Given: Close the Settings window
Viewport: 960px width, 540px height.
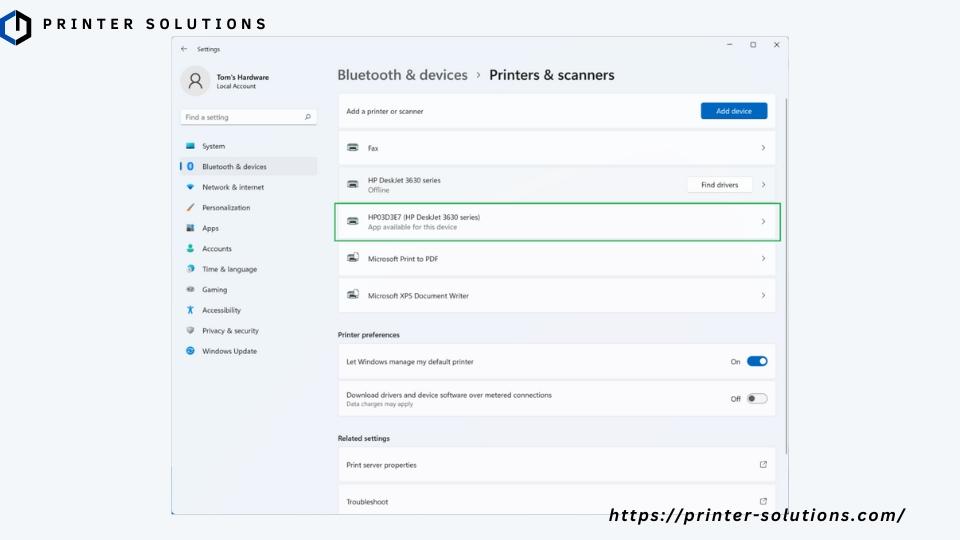Looking at the screenshot, I should [x=776, y=45].
